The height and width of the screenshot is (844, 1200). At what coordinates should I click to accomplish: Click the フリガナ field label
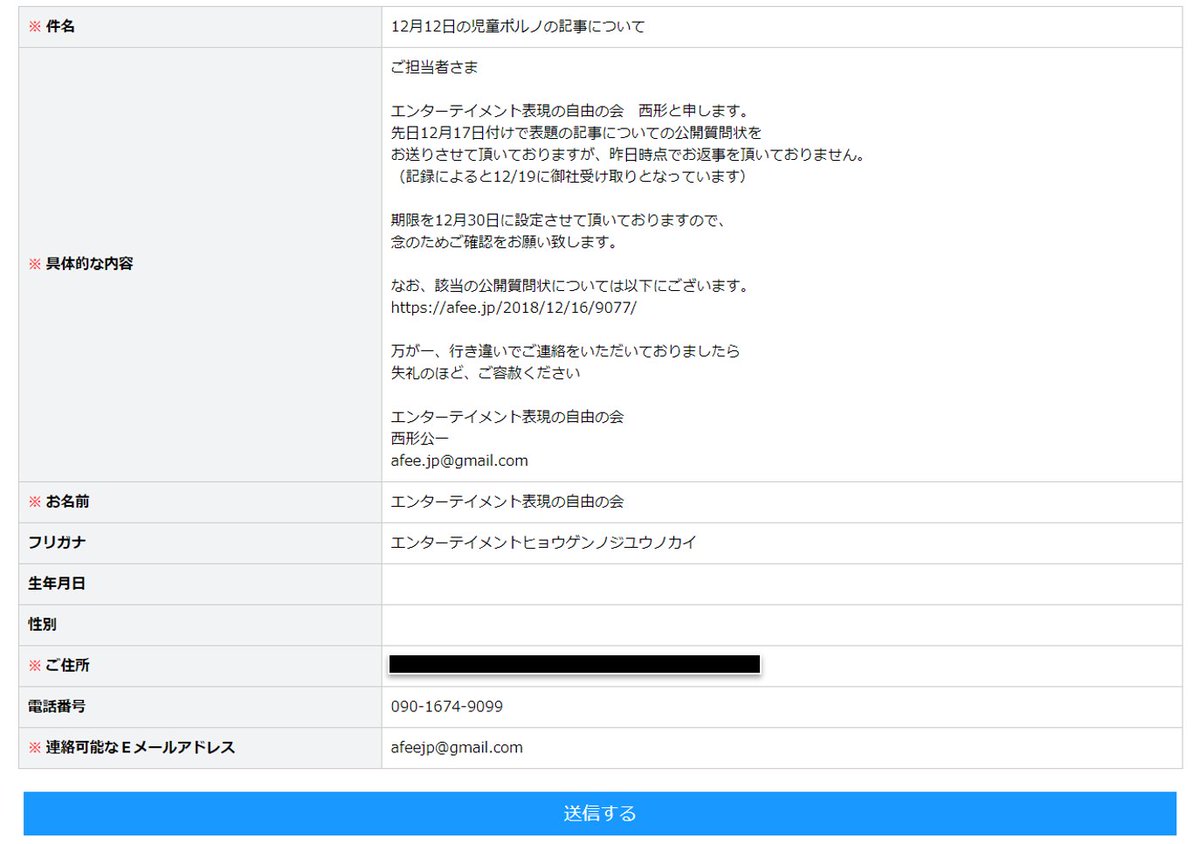click(57, 543)
